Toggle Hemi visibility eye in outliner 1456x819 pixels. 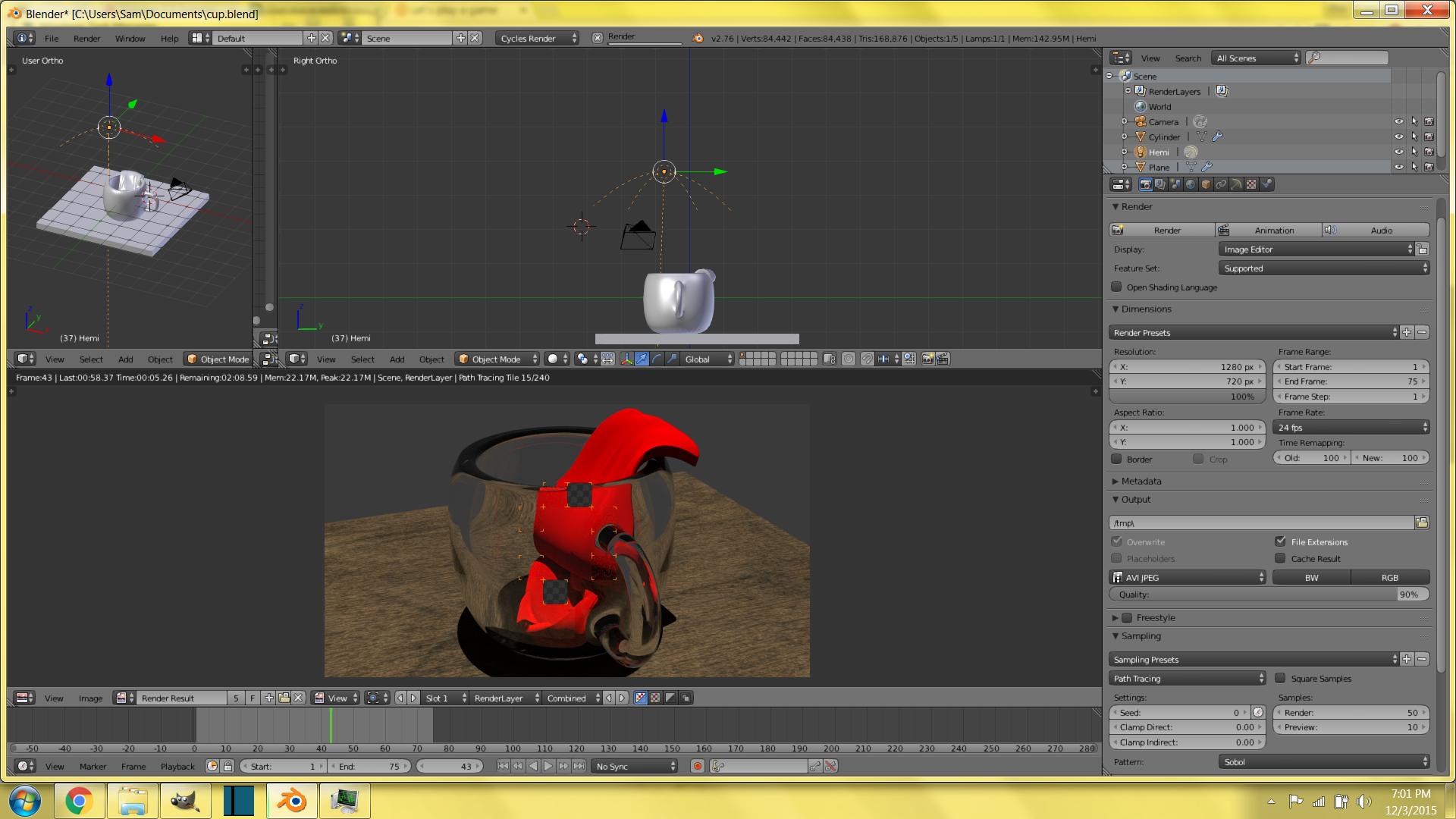tap(1399, 152)
